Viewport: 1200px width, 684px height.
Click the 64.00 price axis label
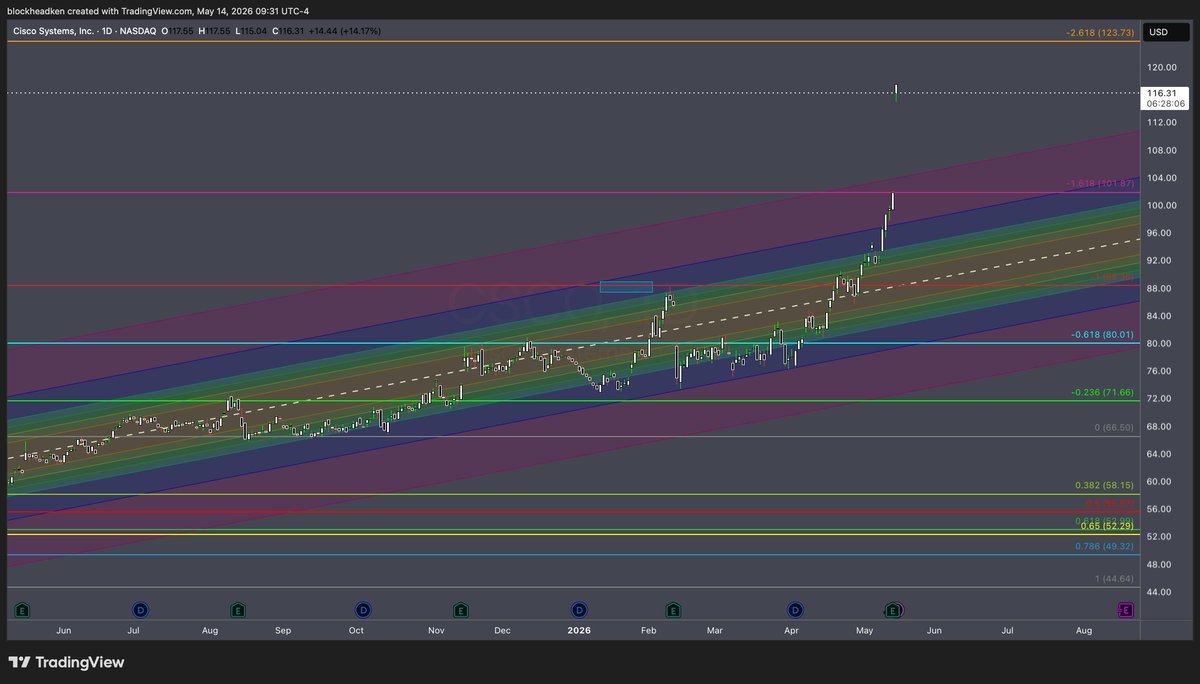point(1160,454)
